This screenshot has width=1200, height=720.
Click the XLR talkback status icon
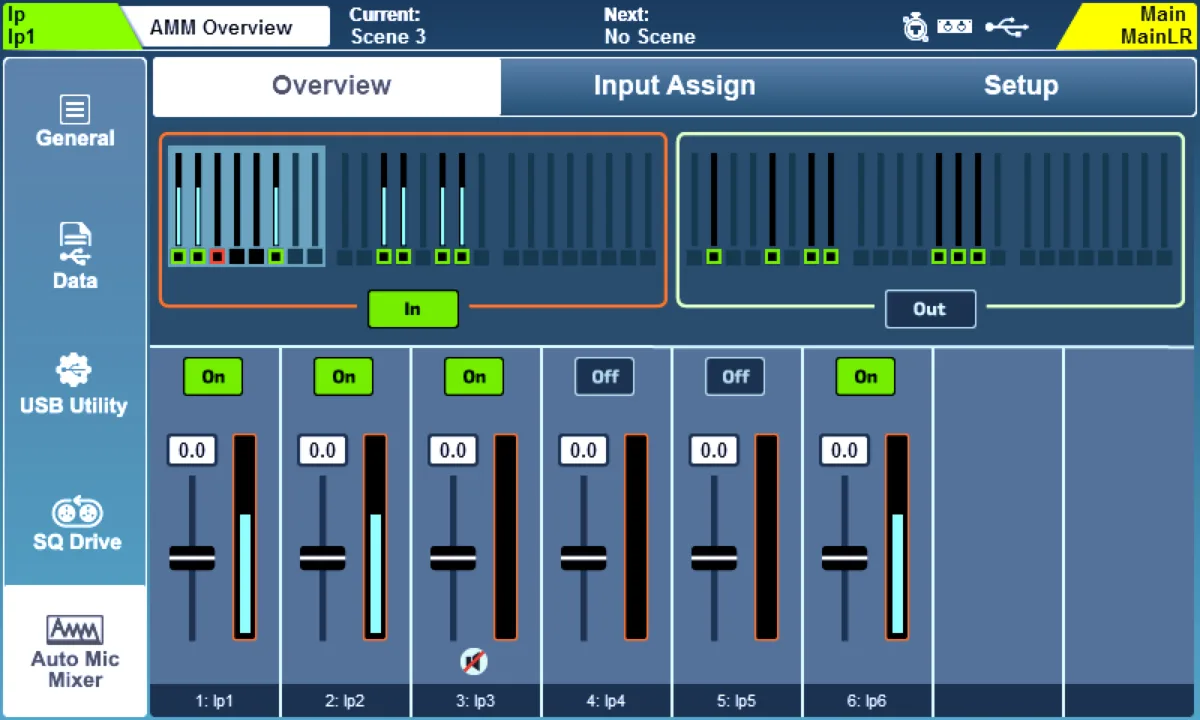(915, 28)
